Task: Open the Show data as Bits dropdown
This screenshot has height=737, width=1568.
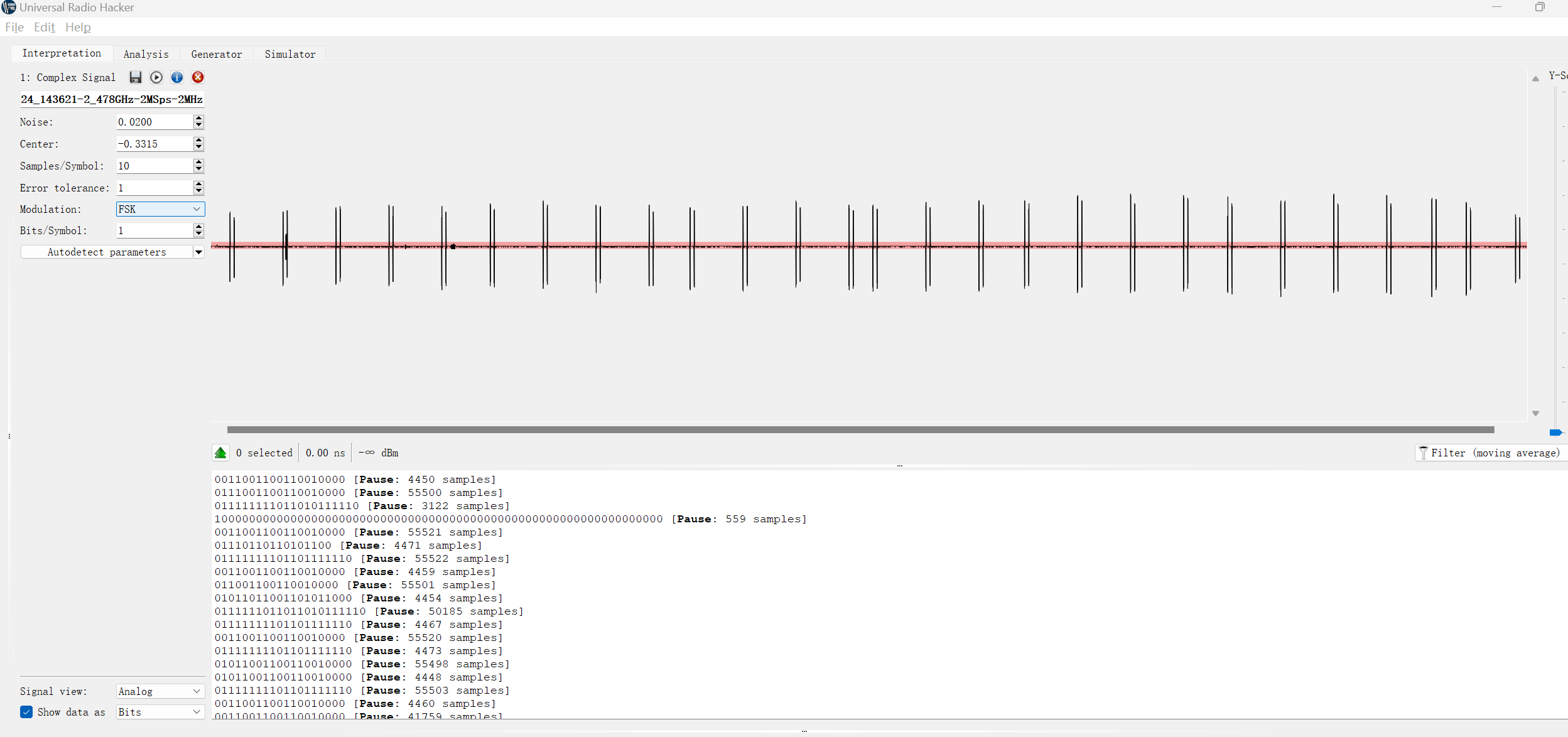Action: point(160,712)
